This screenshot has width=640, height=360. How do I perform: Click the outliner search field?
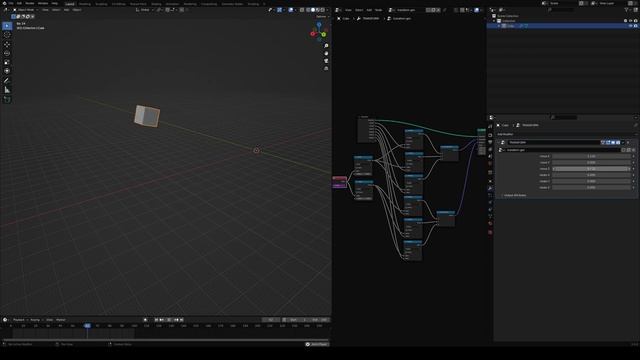tap(562, 10)
